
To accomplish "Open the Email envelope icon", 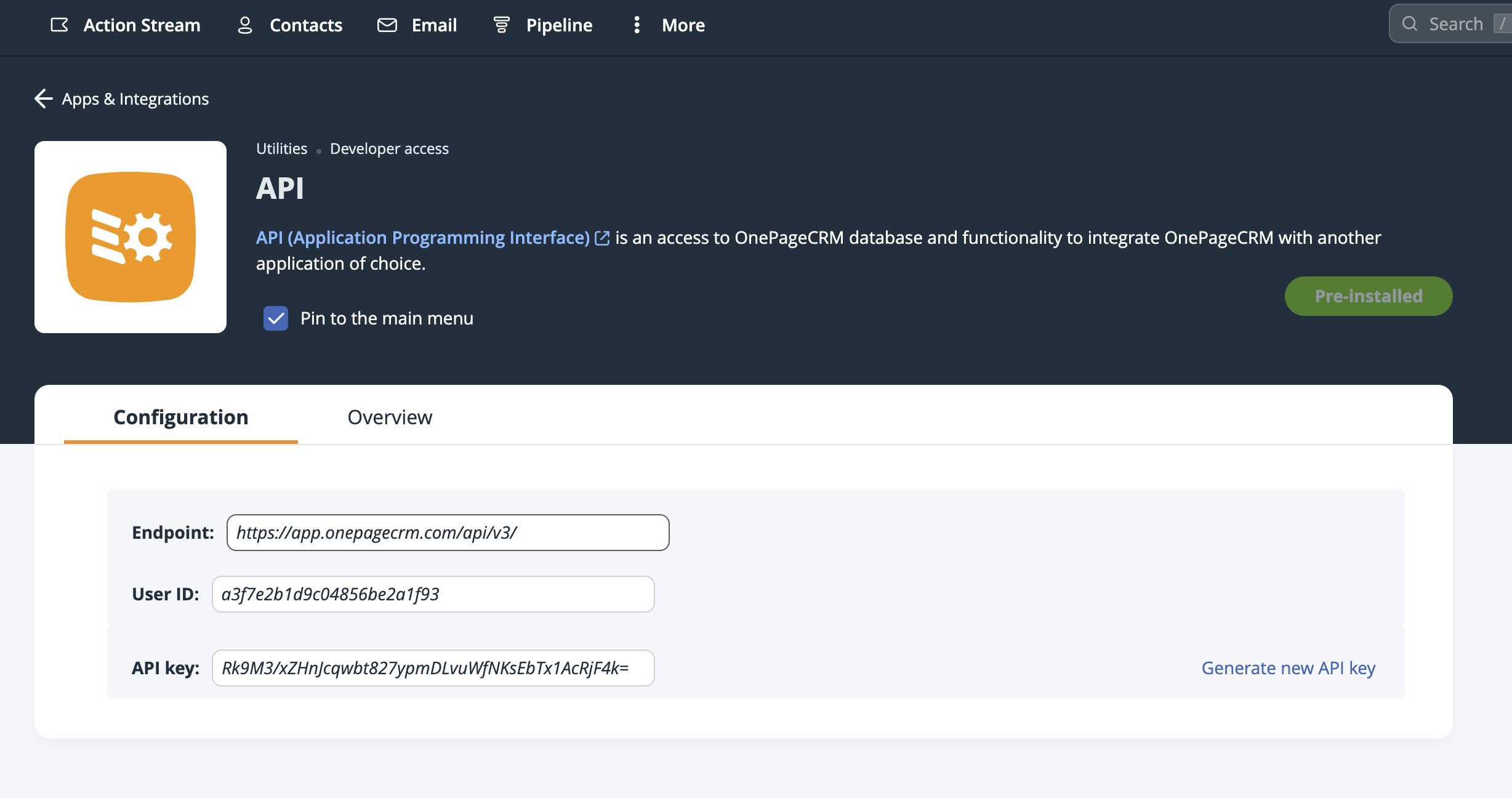I will (387, 25).
